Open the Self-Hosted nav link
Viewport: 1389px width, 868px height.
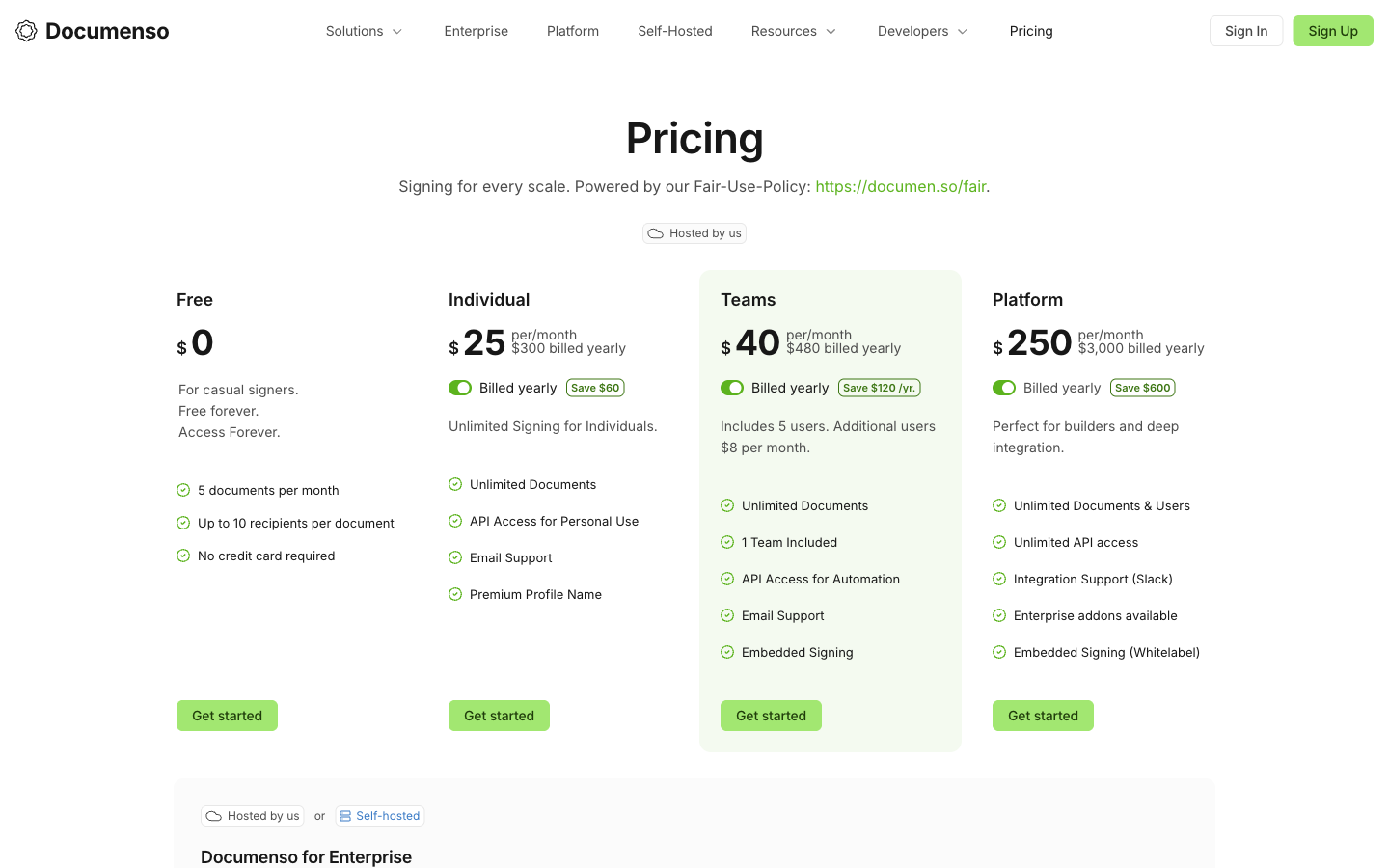point(675,31)
